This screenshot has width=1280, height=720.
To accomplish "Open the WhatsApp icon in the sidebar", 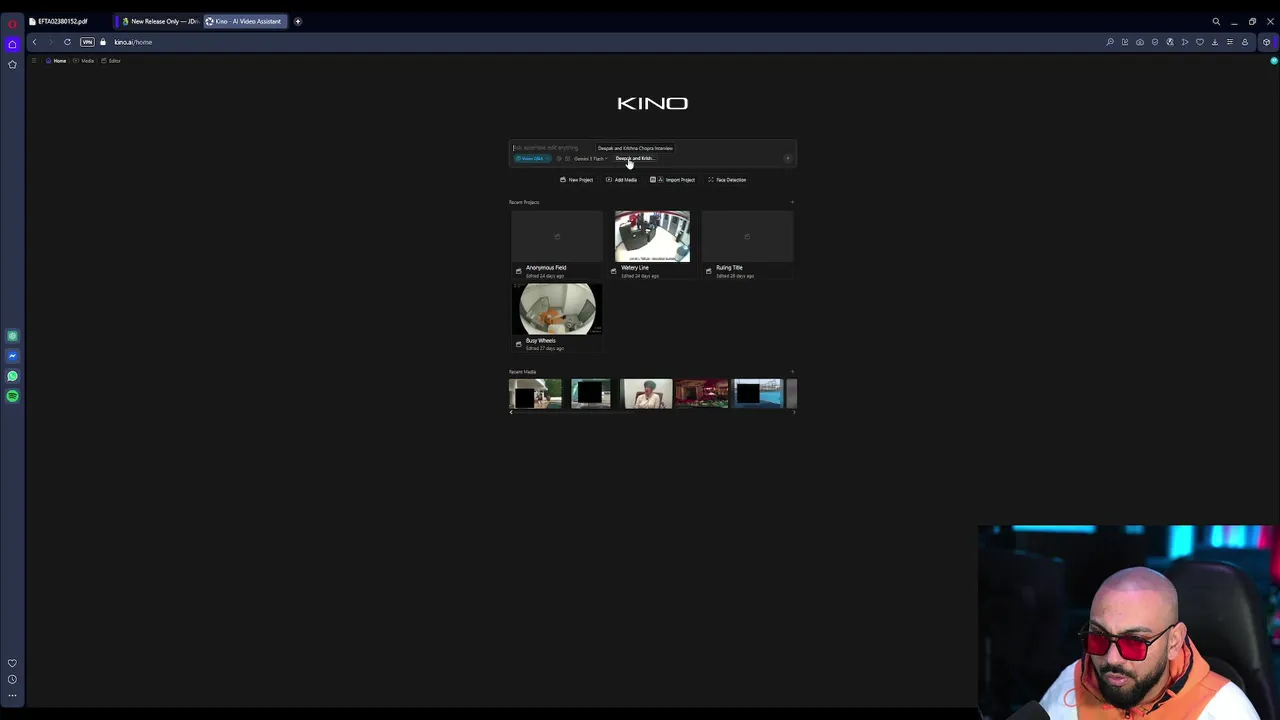I will coord(12,376).
